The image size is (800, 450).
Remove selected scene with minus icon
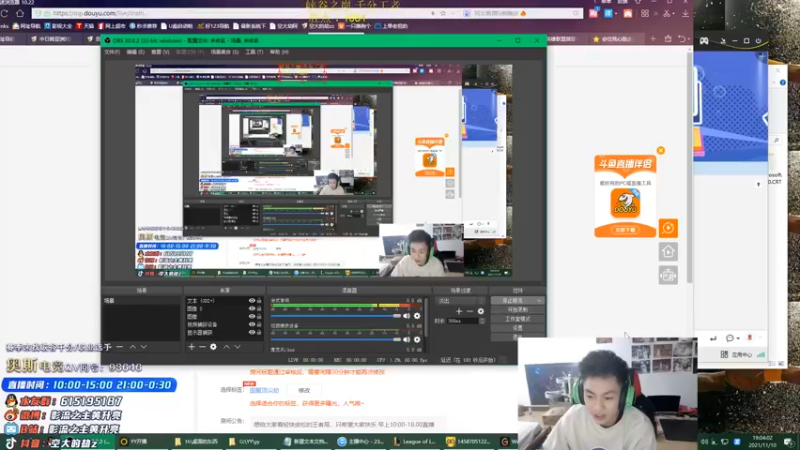(x=119, y=347)
